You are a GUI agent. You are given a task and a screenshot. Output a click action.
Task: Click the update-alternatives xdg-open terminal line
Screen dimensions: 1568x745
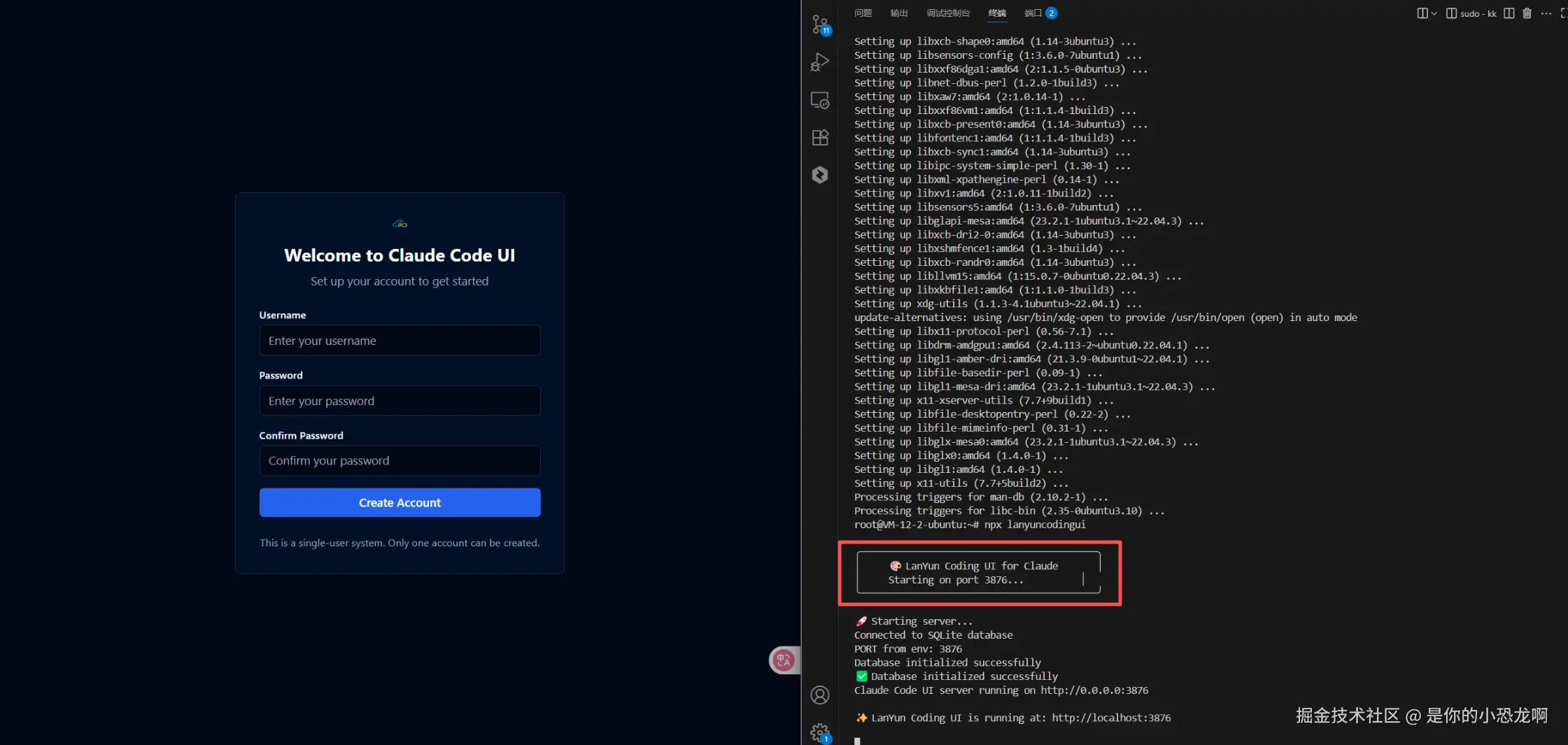[x=1106, y=318]
